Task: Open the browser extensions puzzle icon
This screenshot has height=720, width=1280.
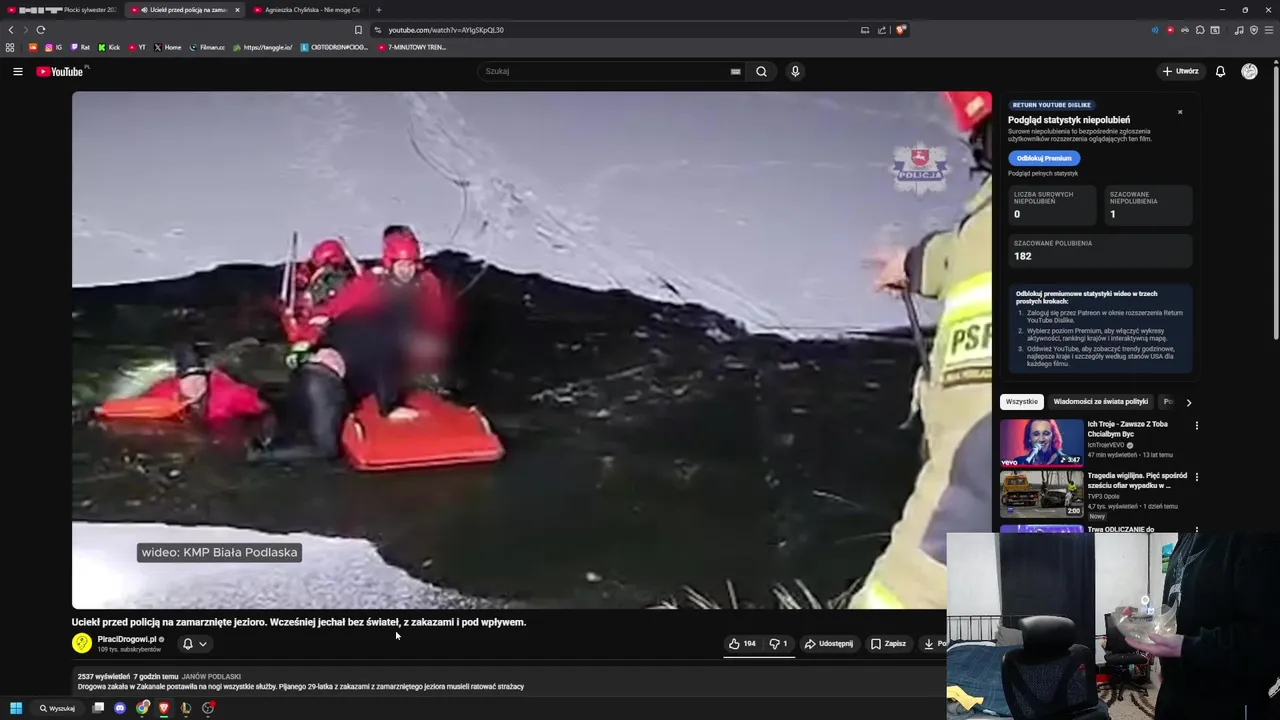Action: (1200, 30)
